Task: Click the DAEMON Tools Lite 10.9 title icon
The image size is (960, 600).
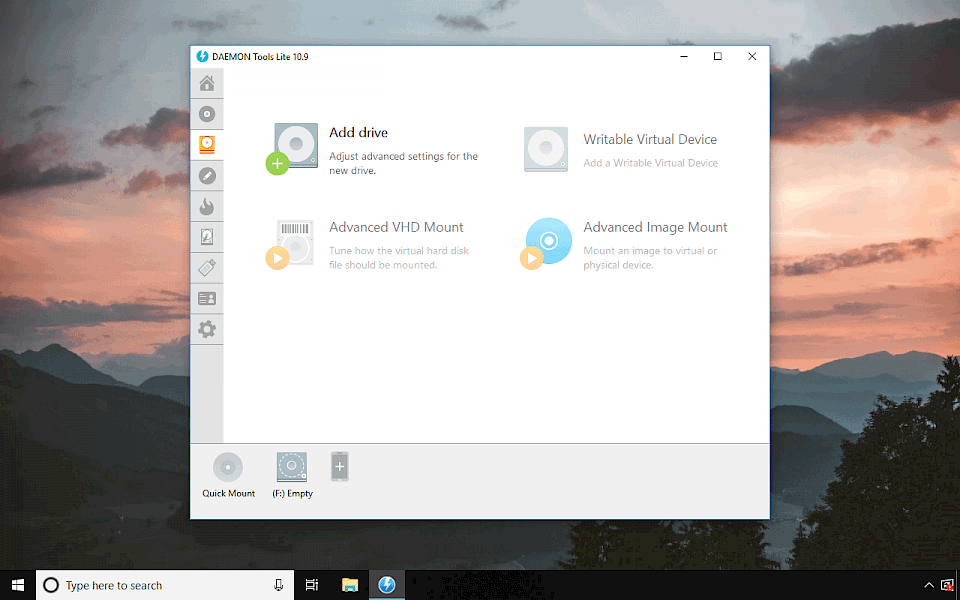Action: (202, 56)
